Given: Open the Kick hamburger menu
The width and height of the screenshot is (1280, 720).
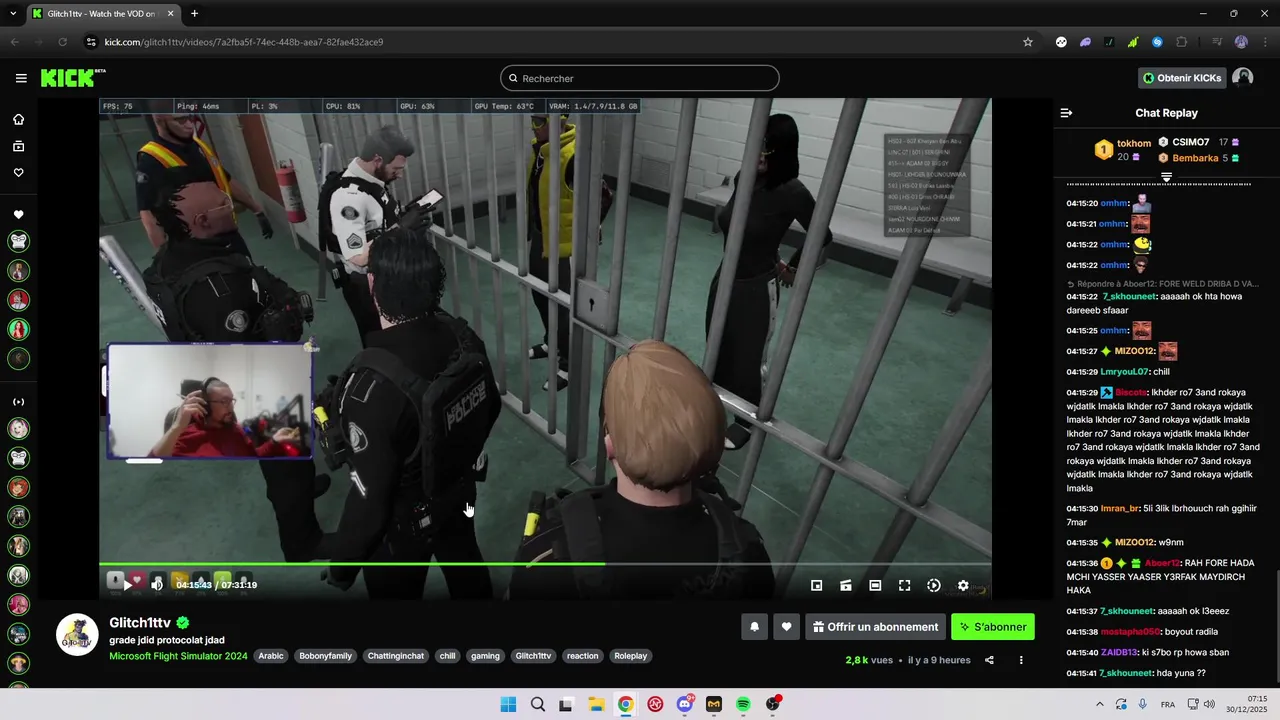Looking at the screenshot, I should click(x=21, y=78).
